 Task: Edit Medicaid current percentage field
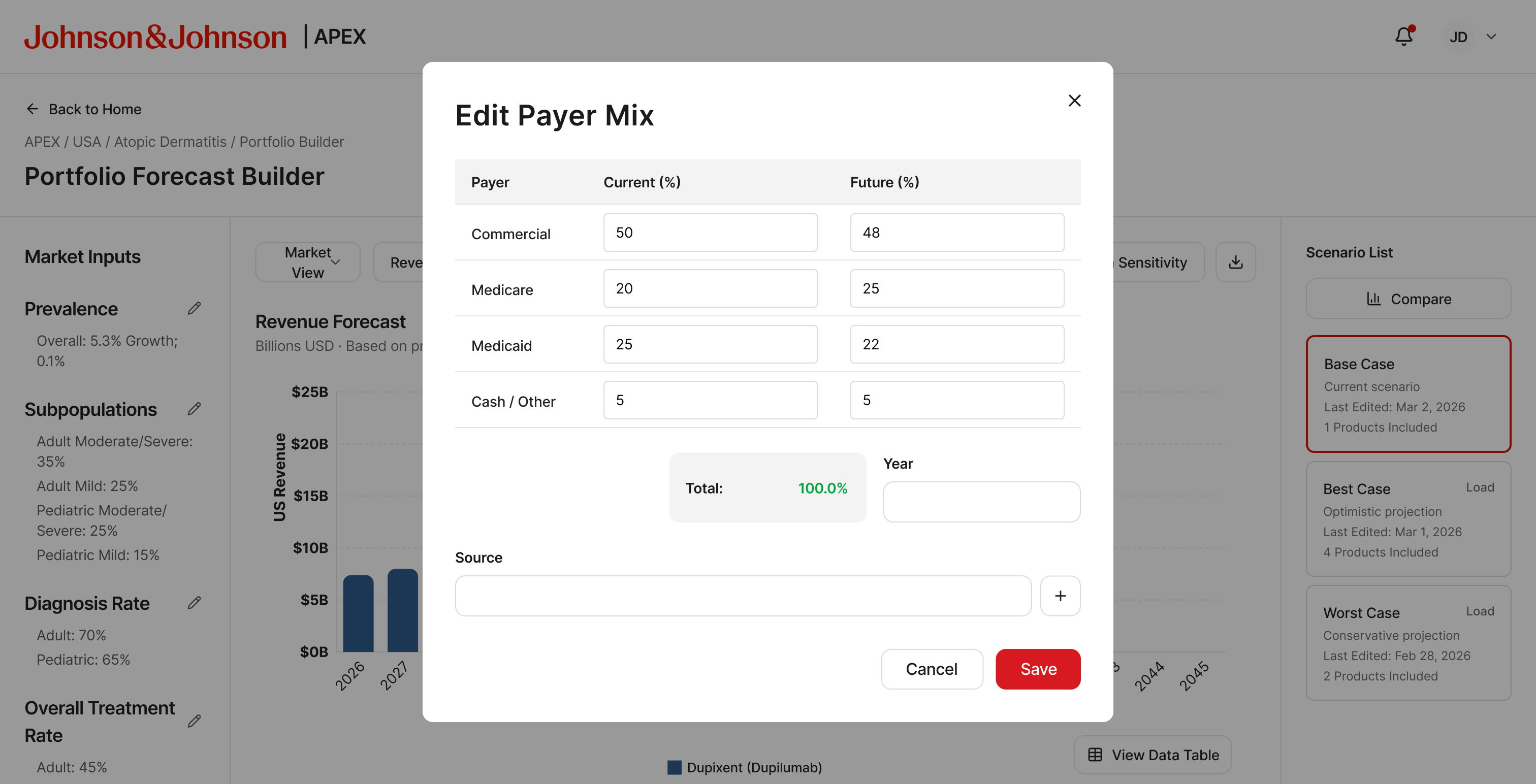710,344
